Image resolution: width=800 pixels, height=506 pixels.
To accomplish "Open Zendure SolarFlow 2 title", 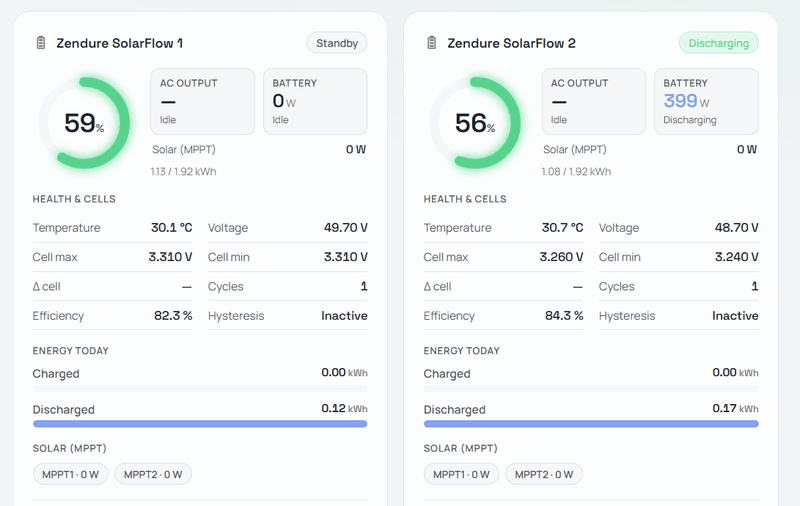I will (x=511, y=43).
